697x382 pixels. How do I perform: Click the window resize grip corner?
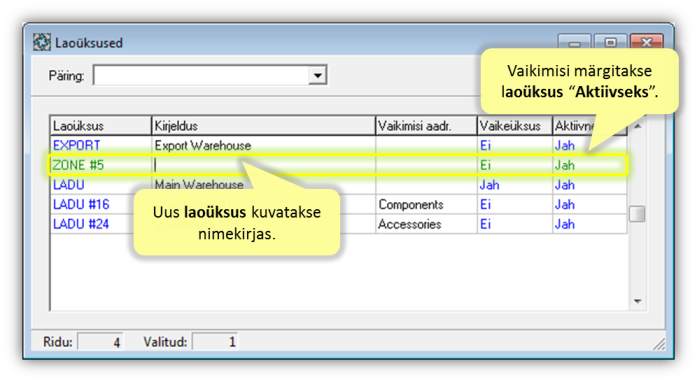tap(659, 343)
